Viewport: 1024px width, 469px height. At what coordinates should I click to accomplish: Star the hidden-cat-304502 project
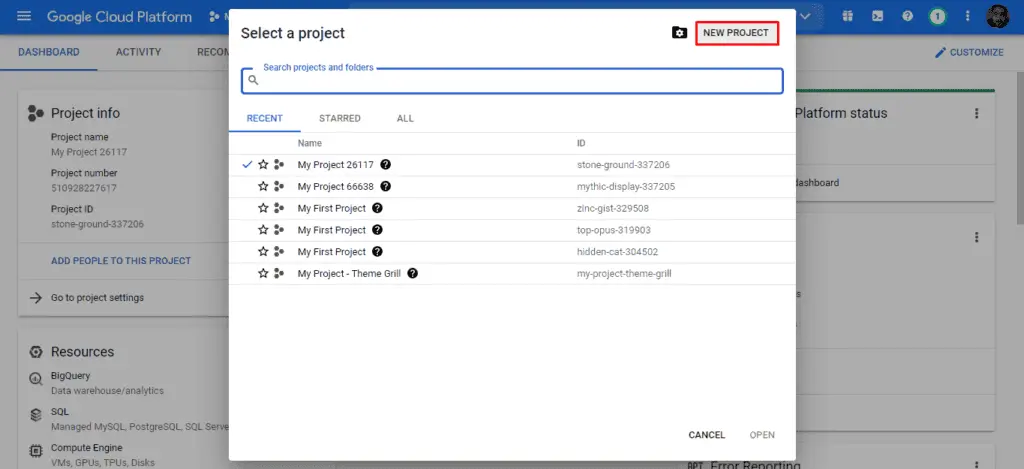click(x=263, y=251)
